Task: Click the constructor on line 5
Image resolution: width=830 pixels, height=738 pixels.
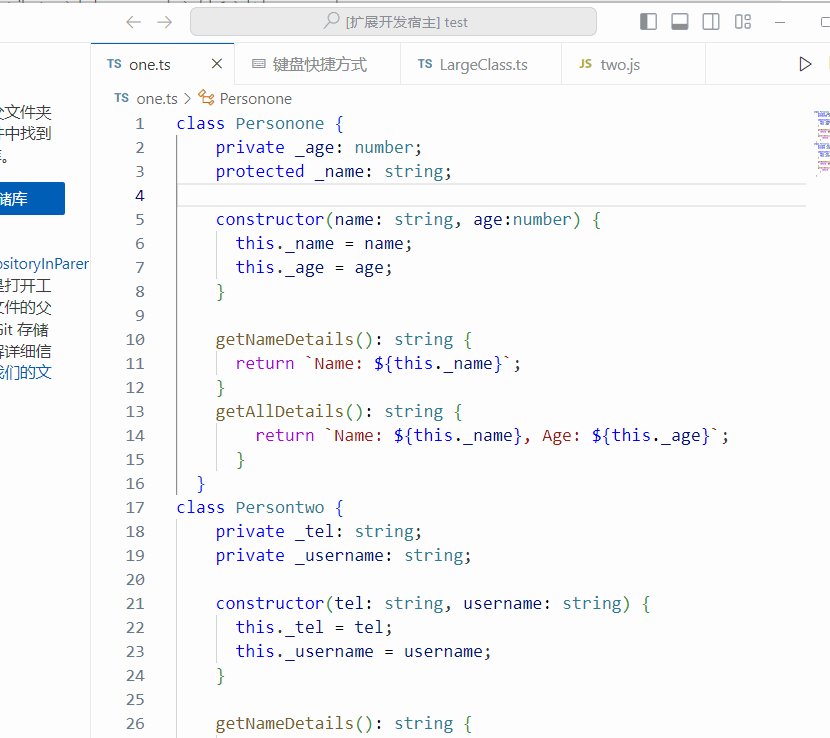Action: (x=269, y=219)
